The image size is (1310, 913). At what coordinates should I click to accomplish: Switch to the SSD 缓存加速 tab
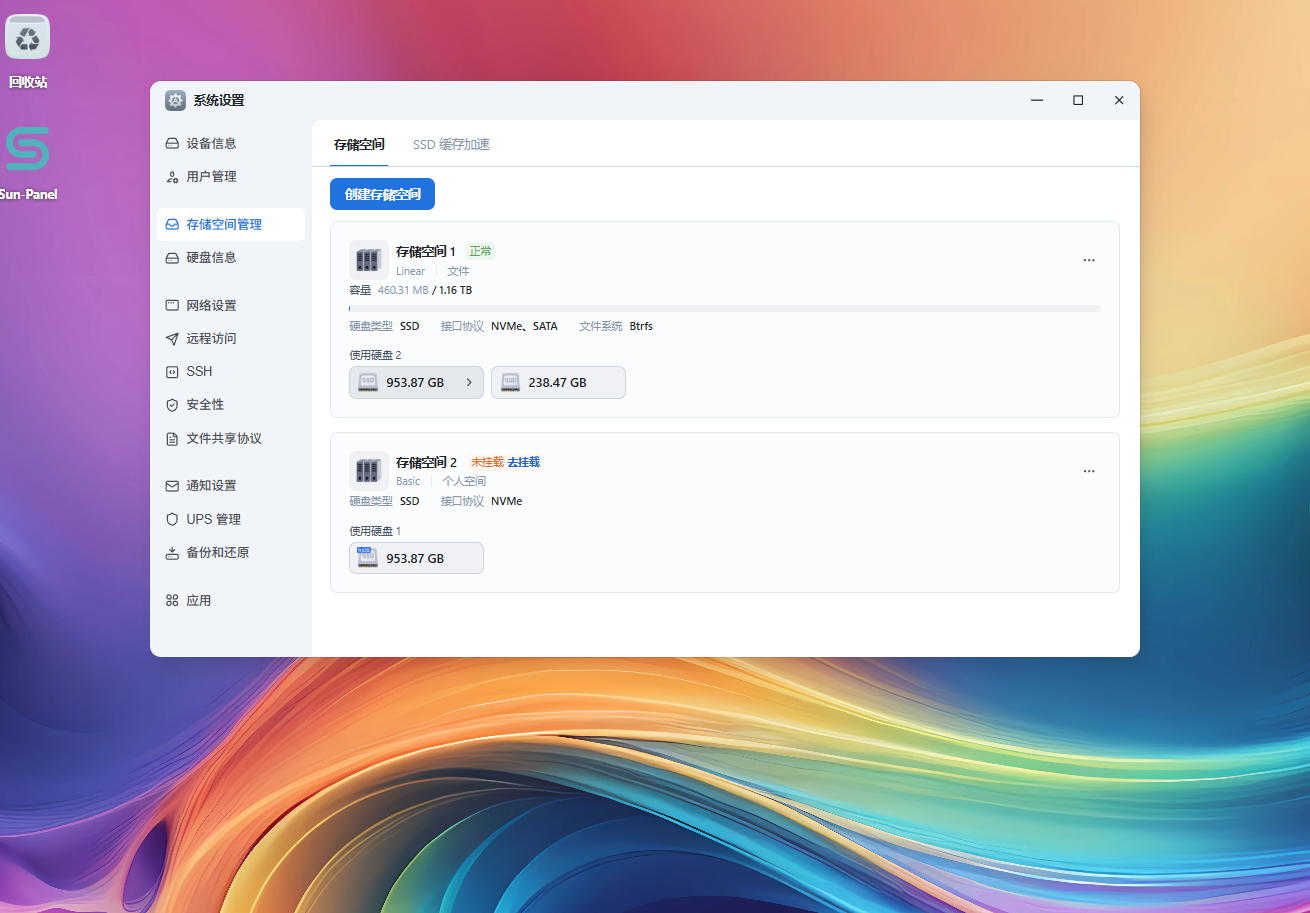pos(451,145)
